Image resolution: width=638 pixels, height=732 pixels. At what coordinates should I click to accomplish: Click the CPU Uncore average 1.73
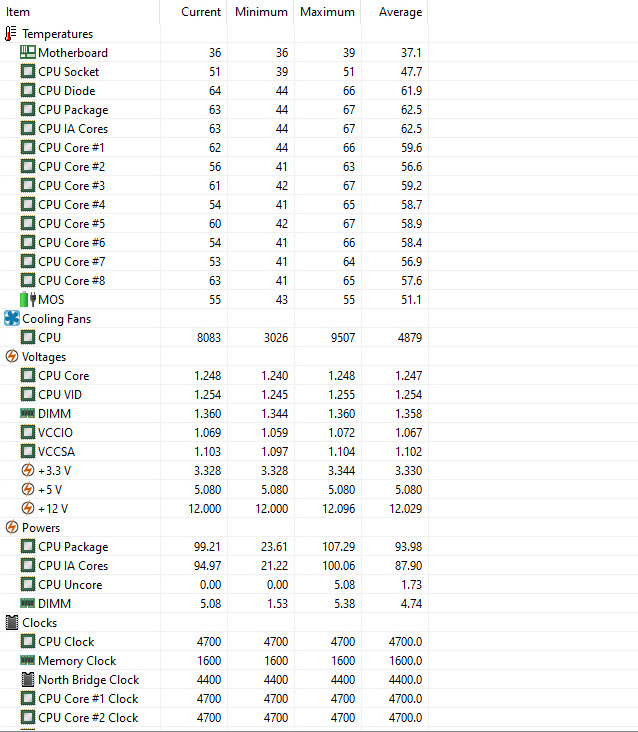click(411, 584)
